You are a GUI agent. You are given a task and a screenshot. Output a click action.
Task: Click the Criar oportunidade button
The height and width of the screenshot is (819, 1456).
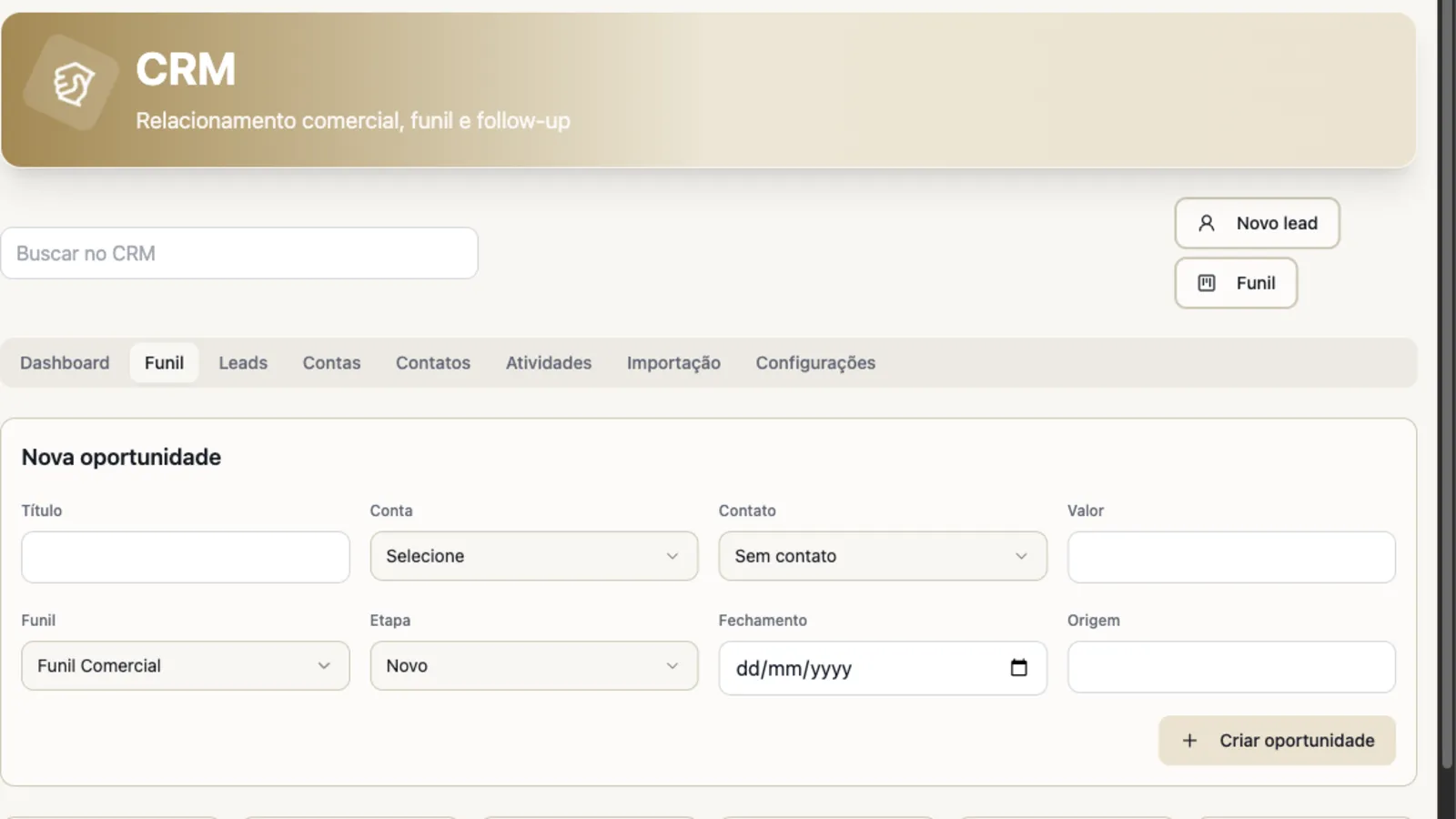tap(1277, 741)
